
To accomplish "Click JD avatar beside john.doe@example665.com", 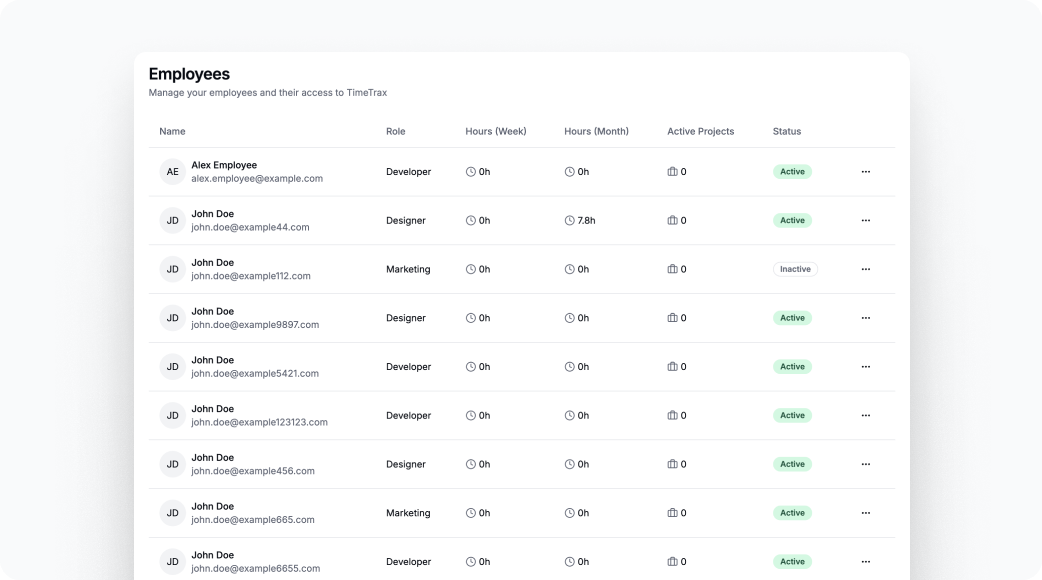I will pyautogui.click(x=172, y=513).
